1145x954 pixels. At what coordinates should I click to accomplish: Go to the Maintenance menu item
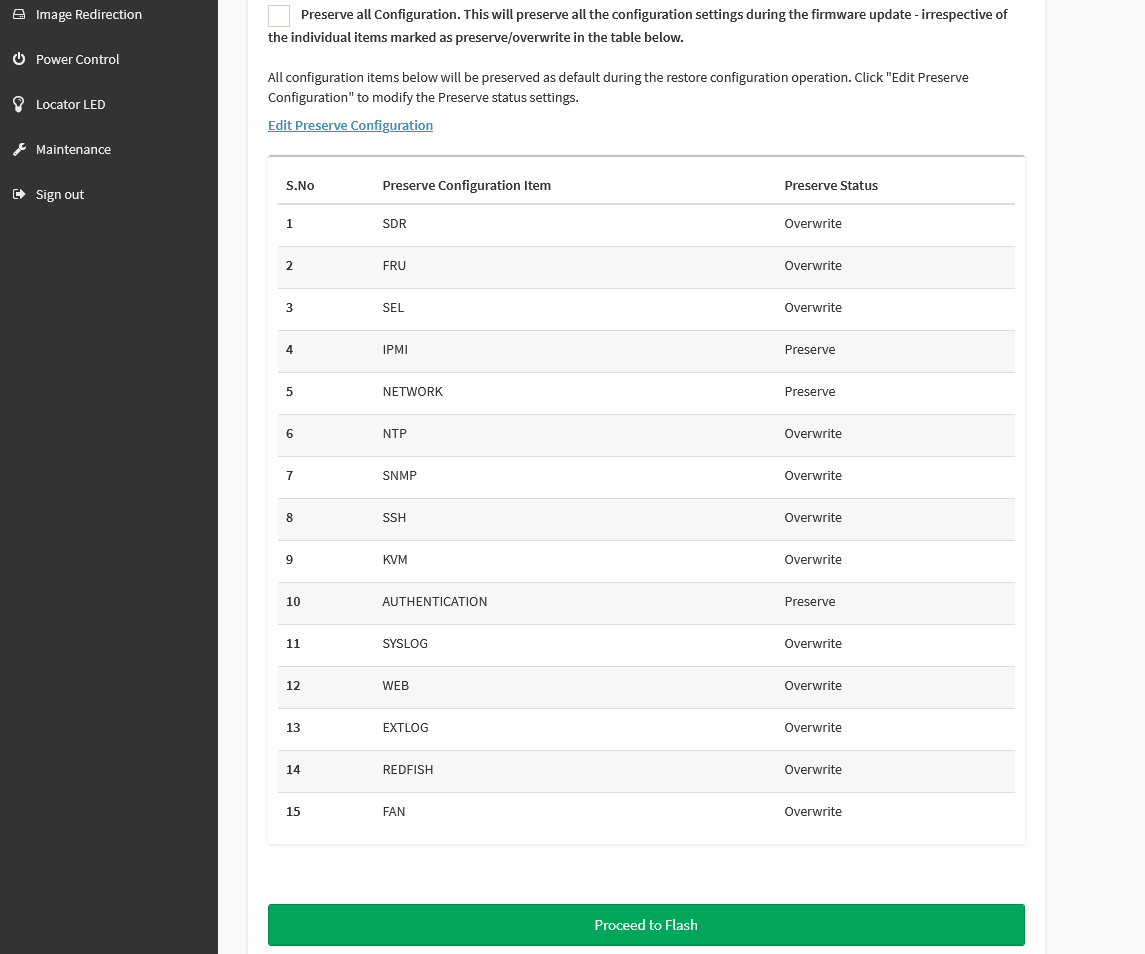point(73,150)
